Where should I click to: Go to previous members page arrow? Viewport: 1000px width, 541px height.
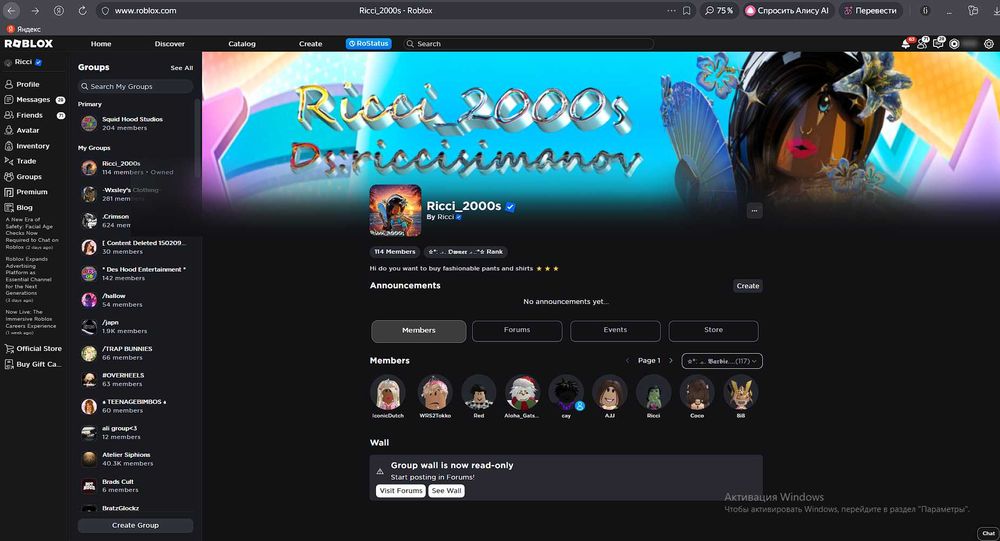[x=628, y=361]
